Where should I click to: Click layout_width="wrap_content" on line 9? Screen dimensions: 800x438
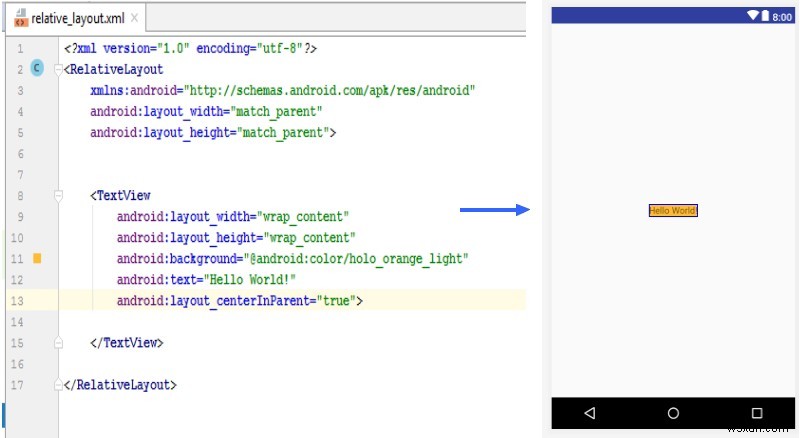click(x=233, y=217)
